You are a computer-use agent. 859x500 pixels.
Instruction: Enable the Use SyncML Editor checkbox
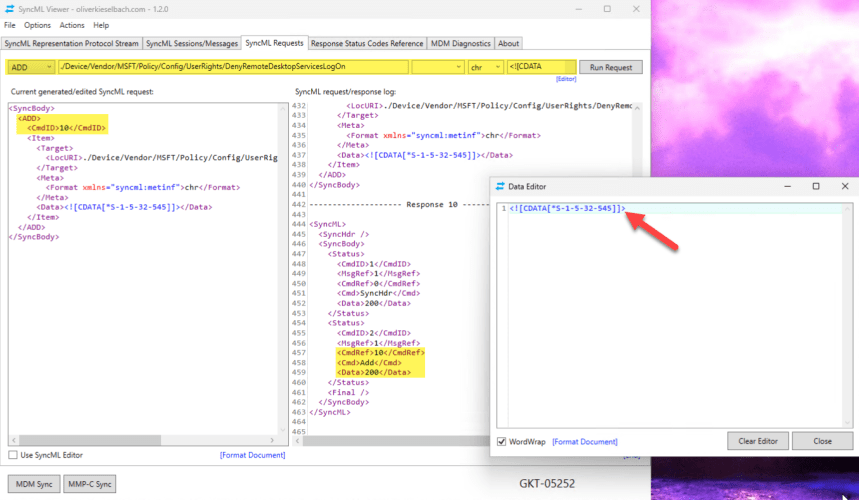(x=13, y=455)
